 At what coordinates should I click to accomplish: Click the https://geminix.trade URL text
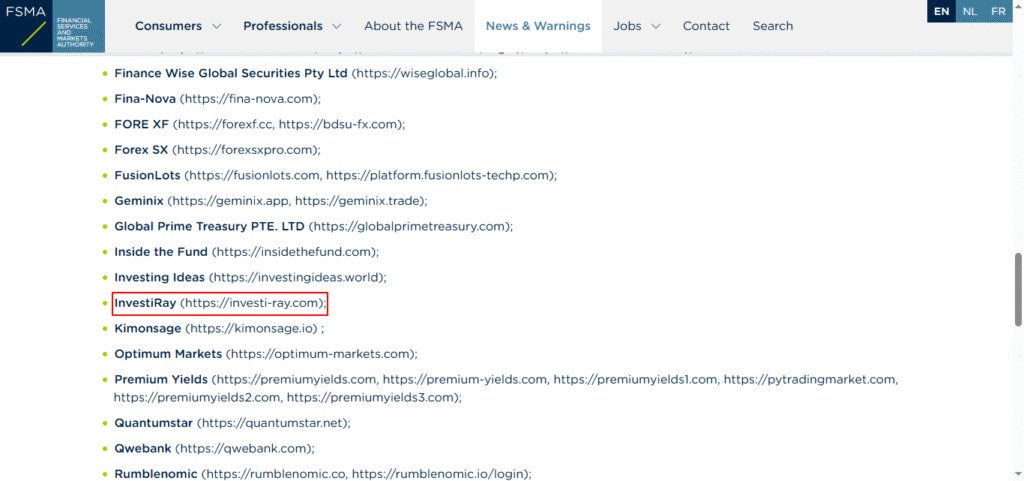pyautogui.click(x=359, y=200)
